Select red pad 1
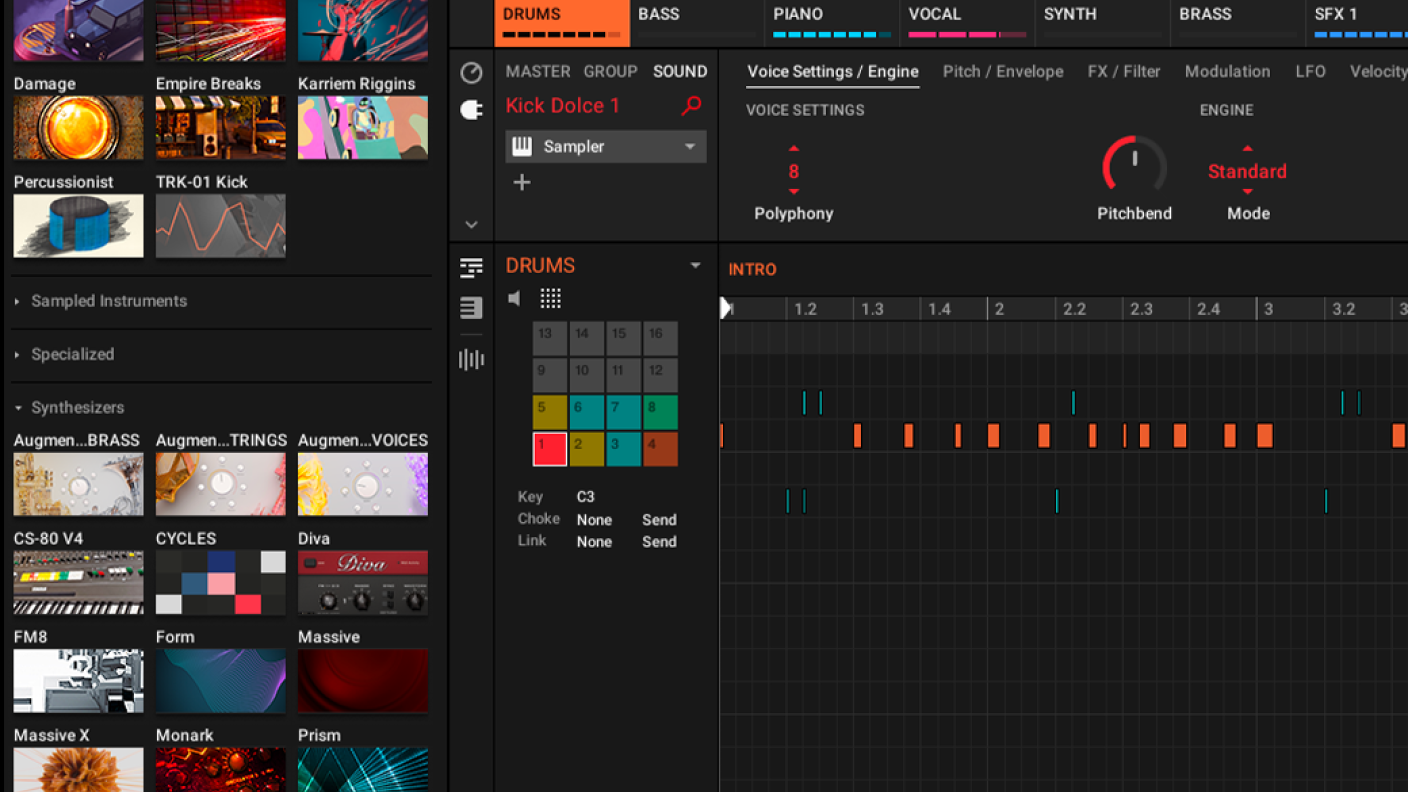 coord(549,449)
